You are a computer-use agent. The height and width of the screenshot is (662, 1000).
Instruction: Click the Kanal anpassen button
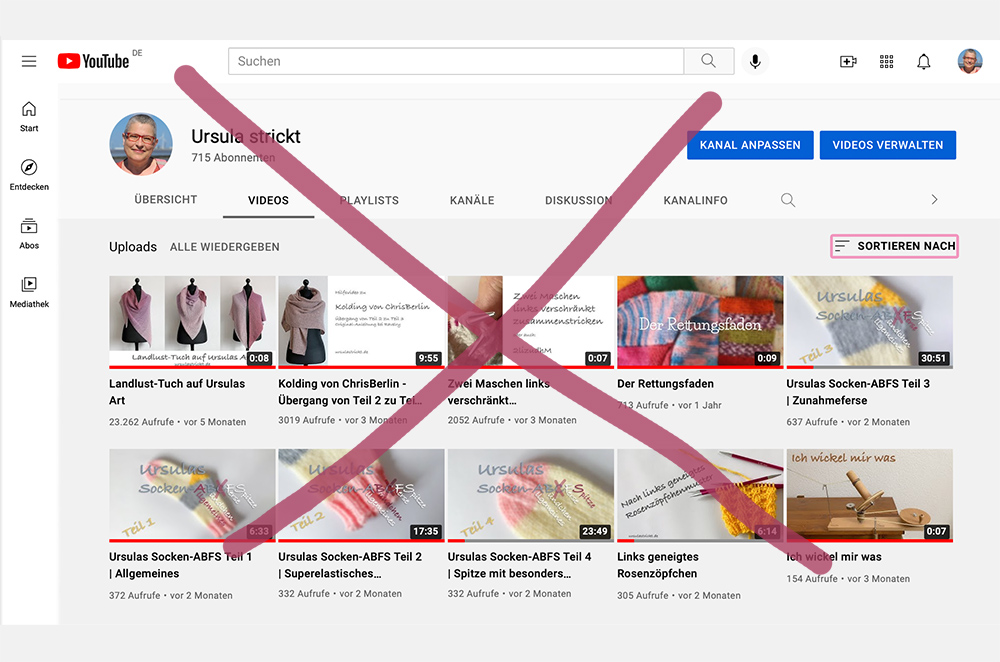(750, 145)
